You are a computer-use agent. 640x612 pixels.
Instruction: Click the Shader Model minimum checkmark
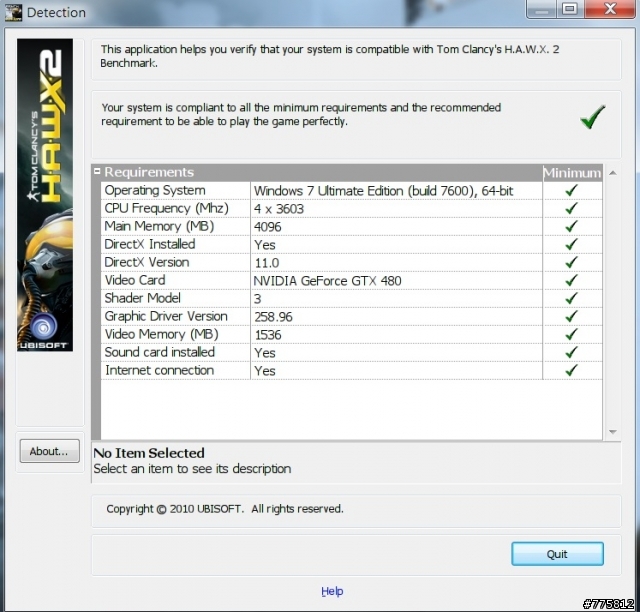coord(571,298)
